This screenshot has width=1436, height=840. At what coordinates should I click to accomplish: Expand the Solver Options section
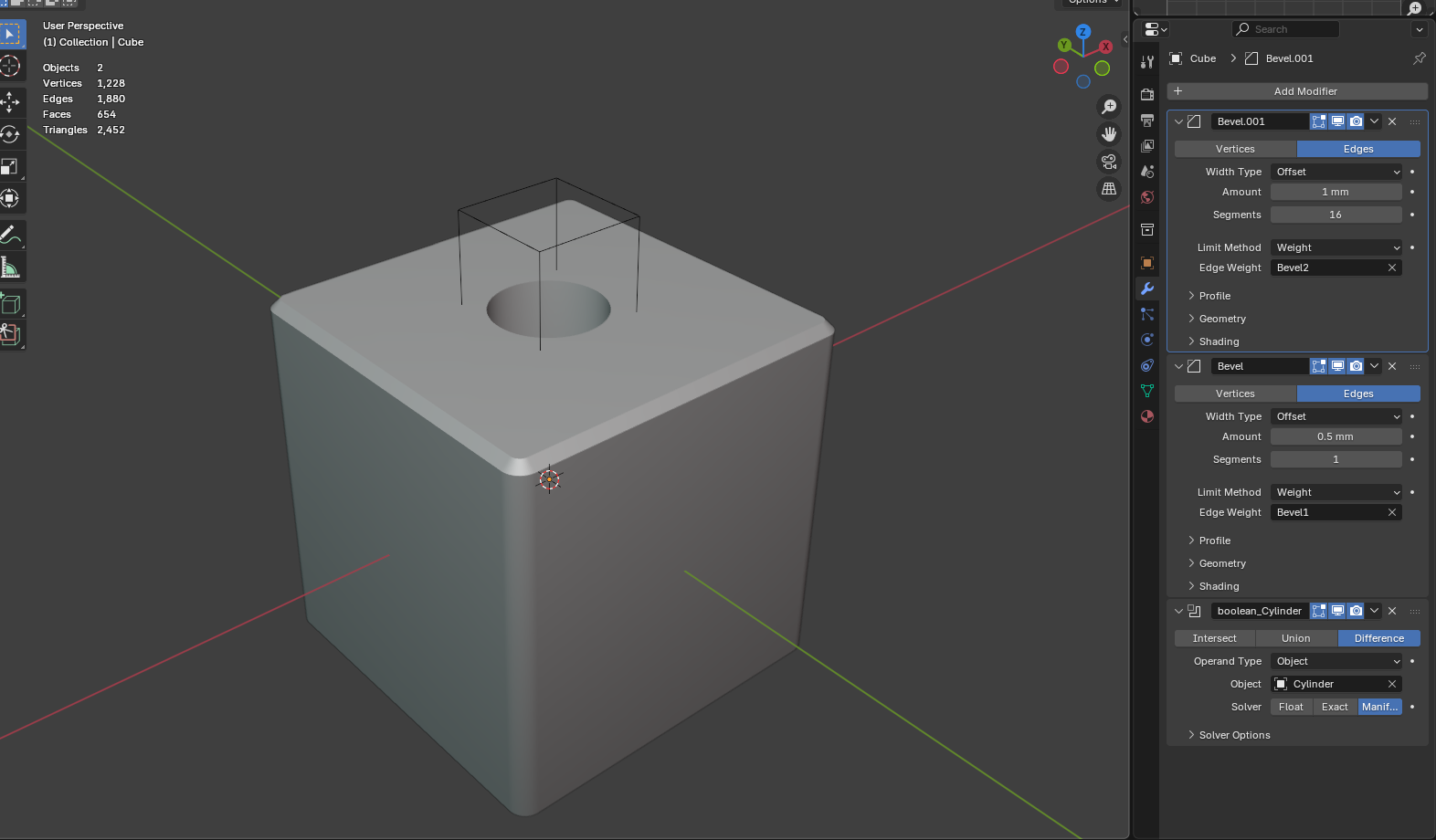point(1233,735)
